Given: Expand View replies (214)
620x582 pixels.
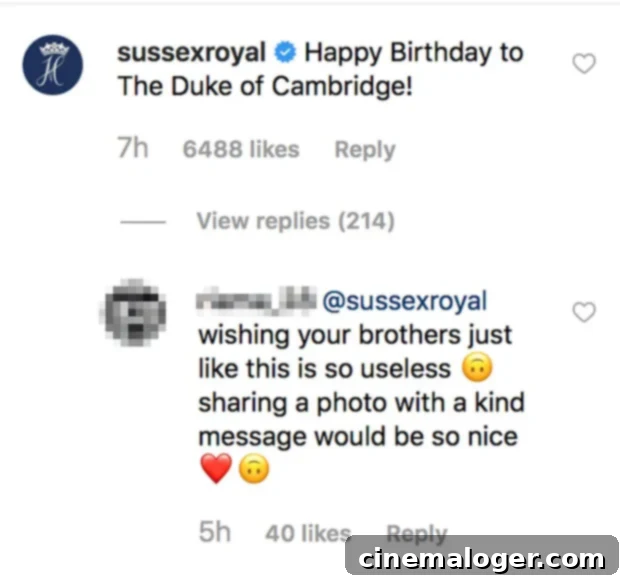Looking at the screenshot, I should [x=296, y=221].
